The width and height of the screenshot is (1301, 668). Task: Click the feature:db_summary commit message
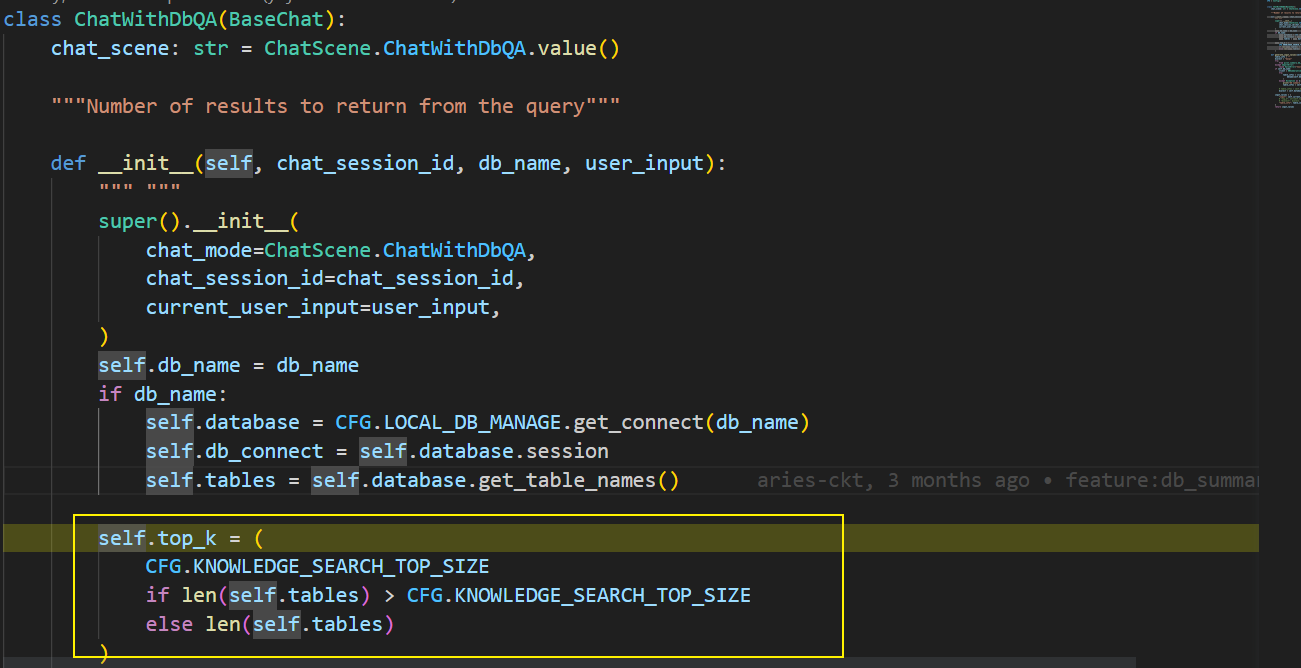(x=1150, y=479)
